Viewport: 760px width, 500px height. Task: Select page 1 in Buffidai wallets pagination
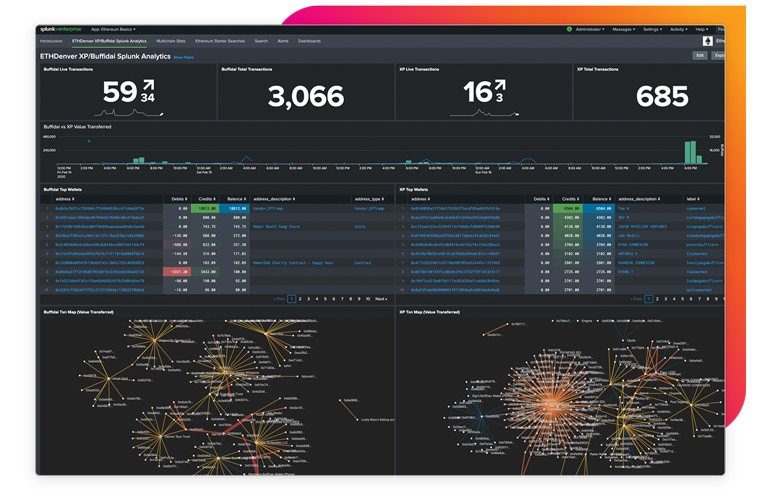(291, 299)
